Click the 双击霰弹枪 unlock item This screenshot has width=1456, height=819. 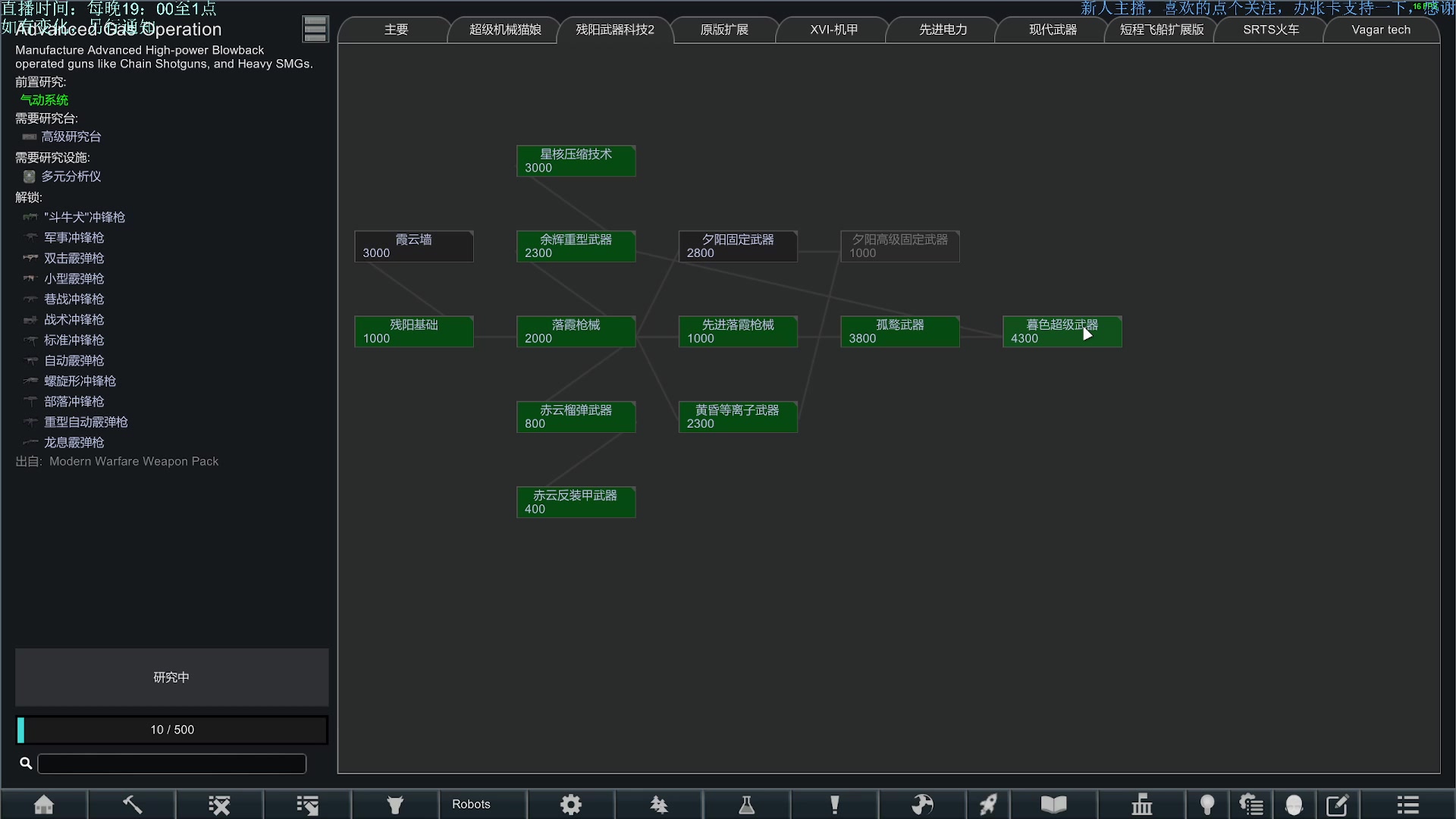pos(64,258)
